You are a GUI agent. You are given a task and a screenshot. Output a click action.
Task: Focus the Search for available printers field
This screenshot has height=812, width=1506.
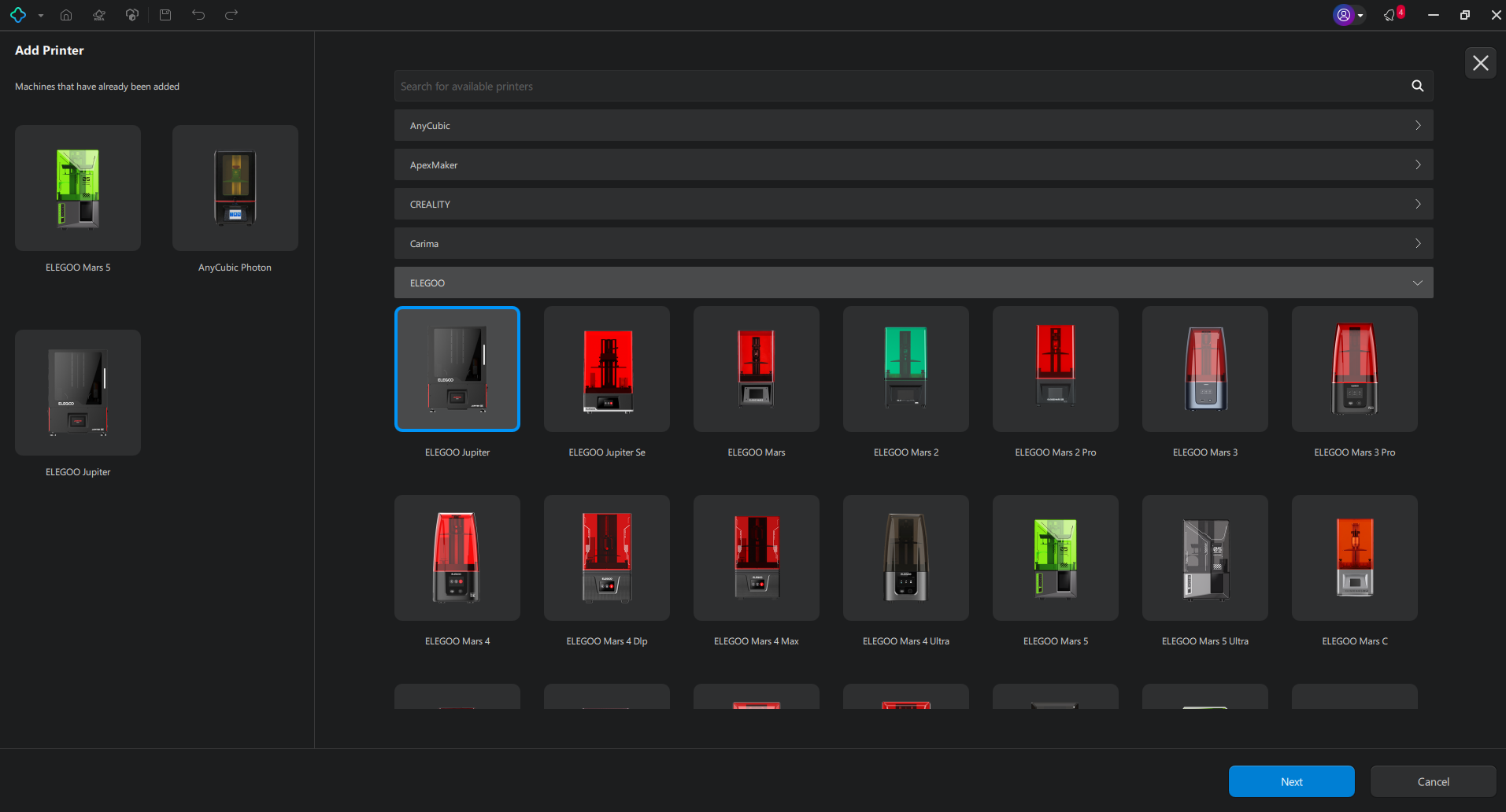pyautogui.click(x=914, y=86)
